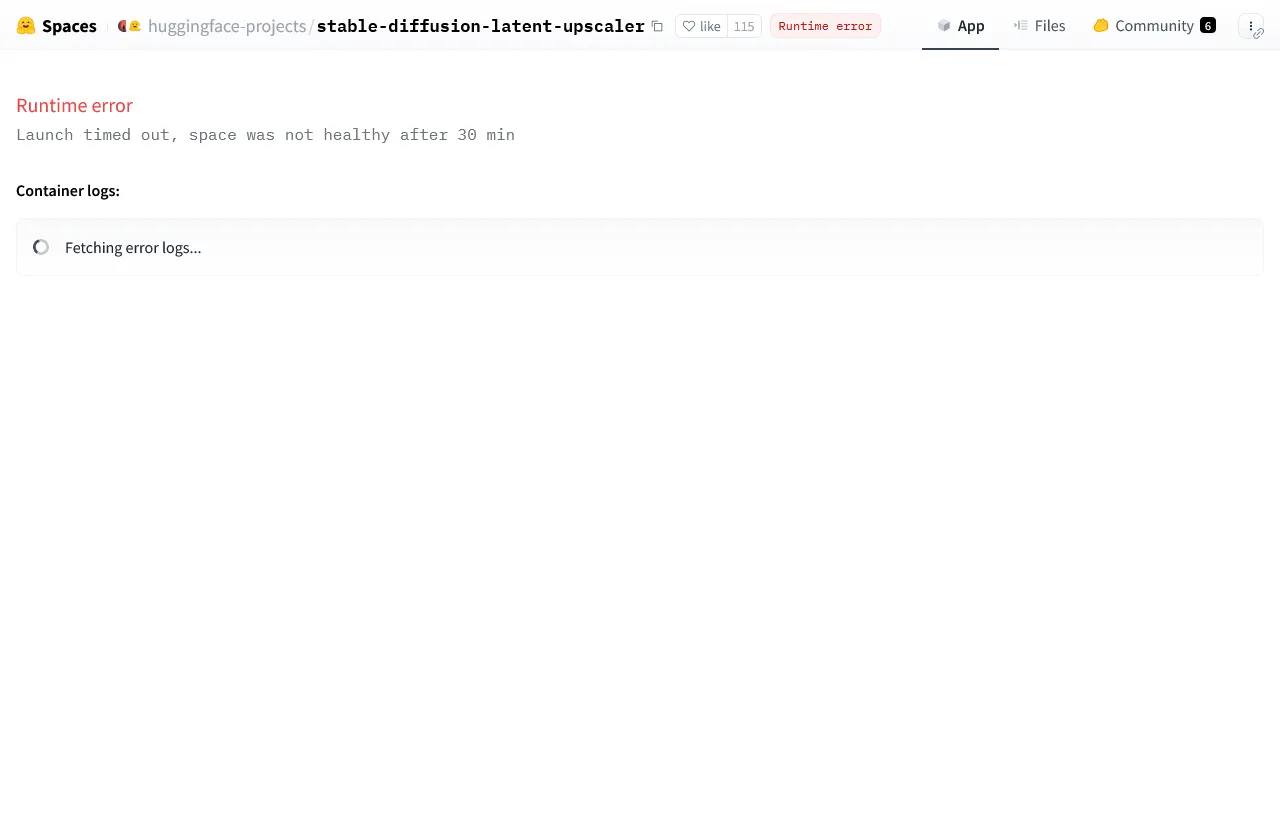Image resolution: width=1280 pixels, height=832 pixels.
Task: Switch to the Files tab
Action: (1039, 26)
